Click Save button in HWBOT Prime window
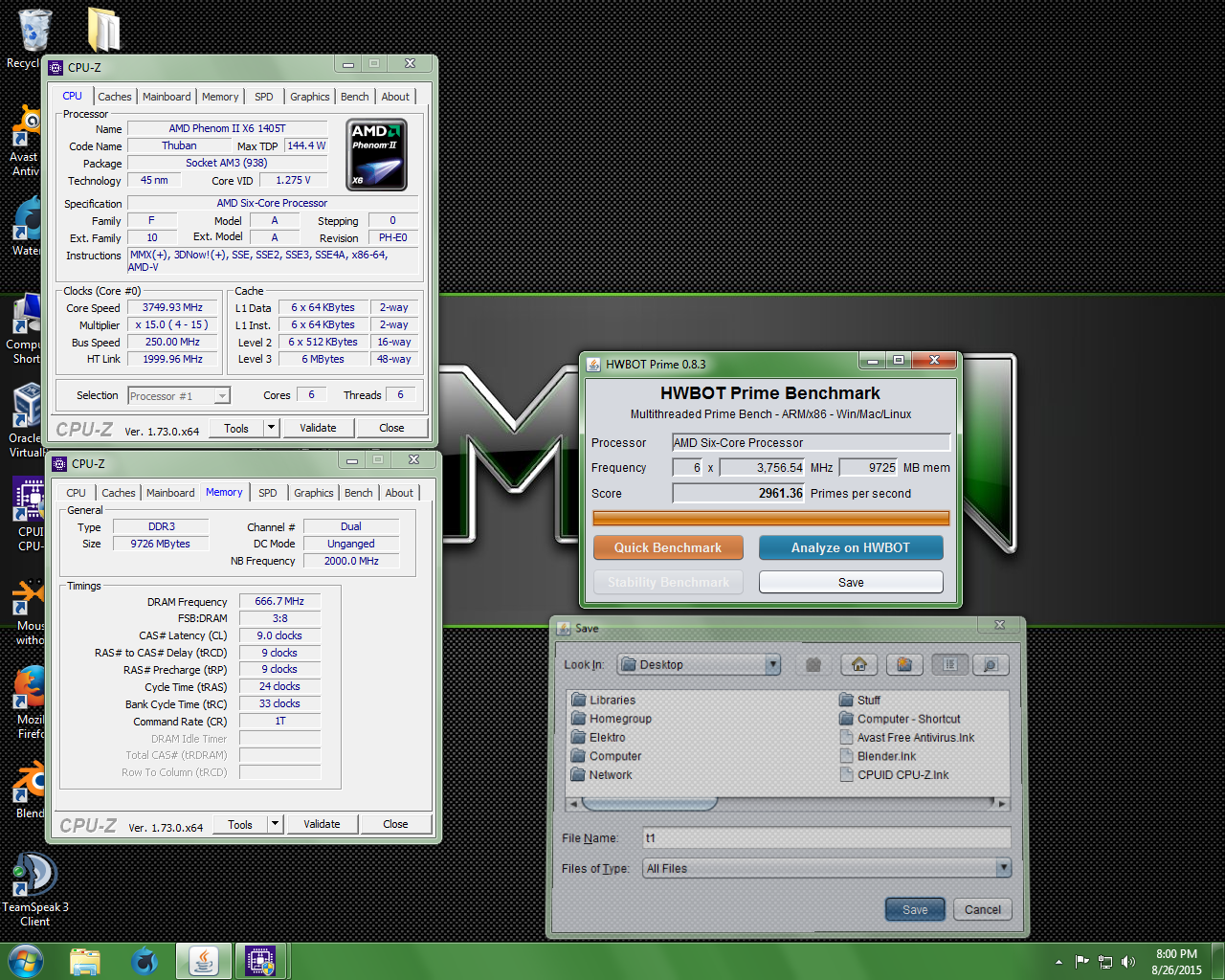The width and height of the screenshot is (1225, 980). pos(851,582)
